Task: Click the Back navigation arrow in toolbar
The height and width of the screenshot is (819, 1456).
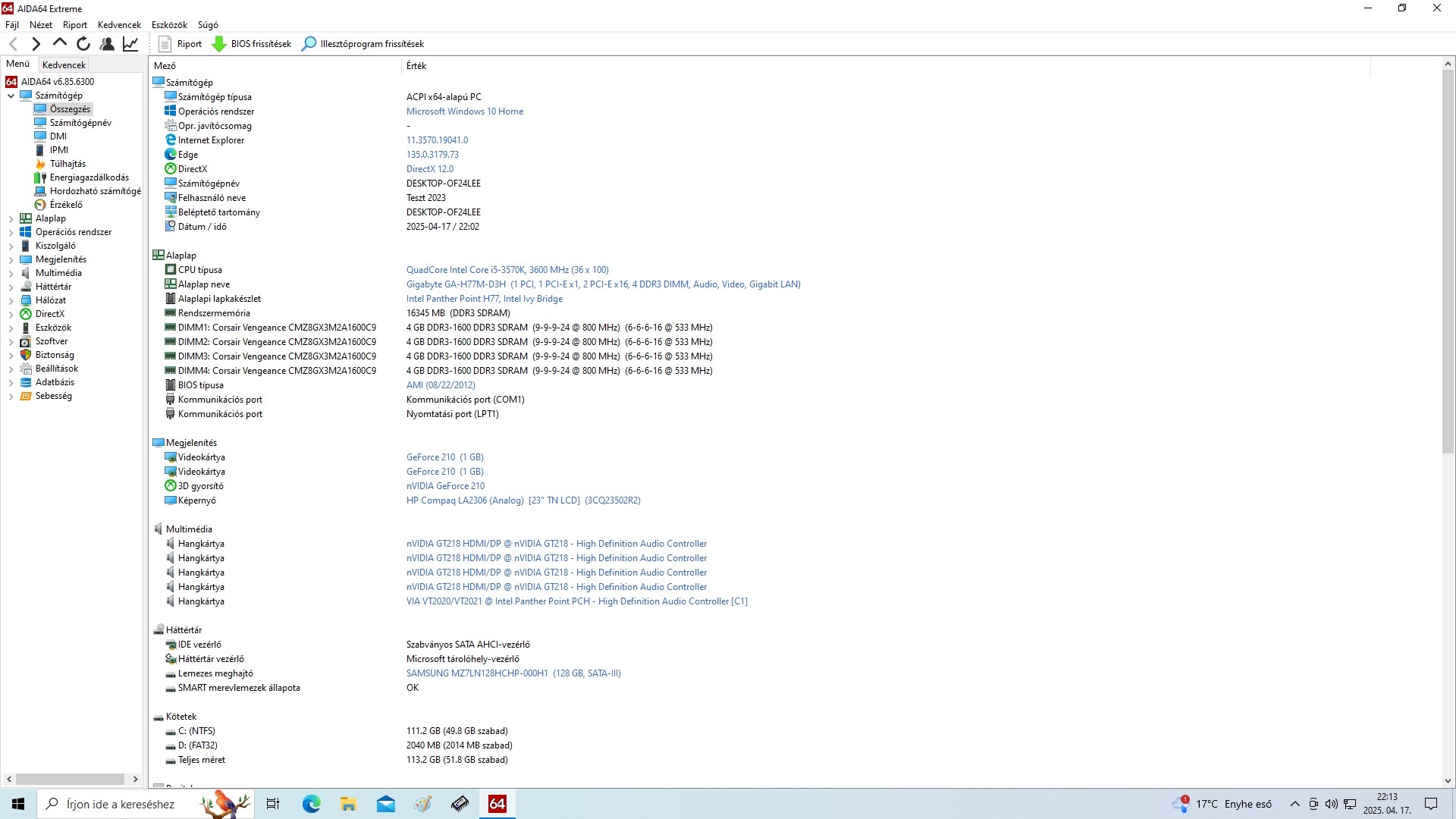Action: coord(13,44)
